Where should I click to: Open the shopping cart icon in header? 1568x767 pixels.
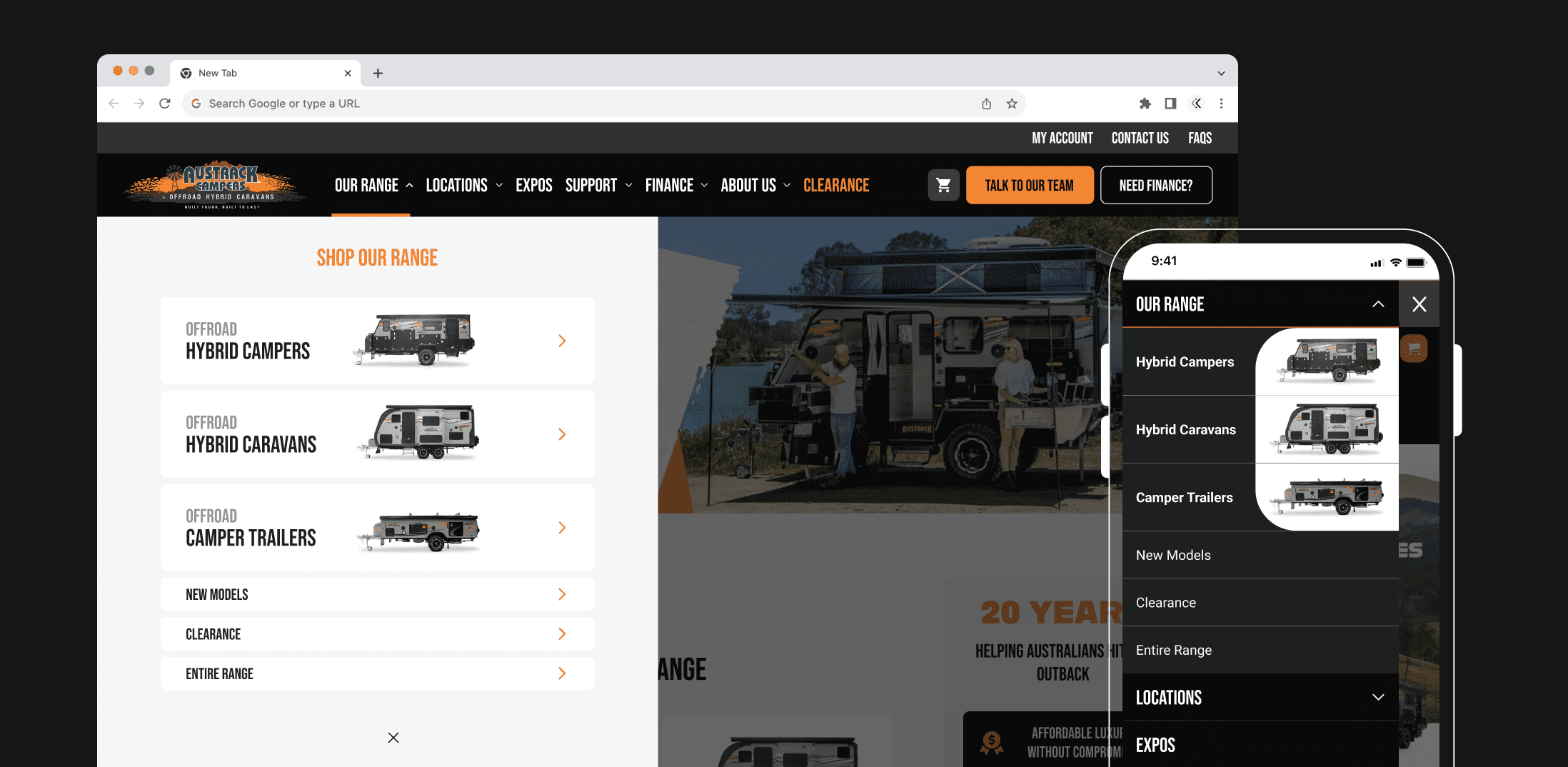[943, 186]
